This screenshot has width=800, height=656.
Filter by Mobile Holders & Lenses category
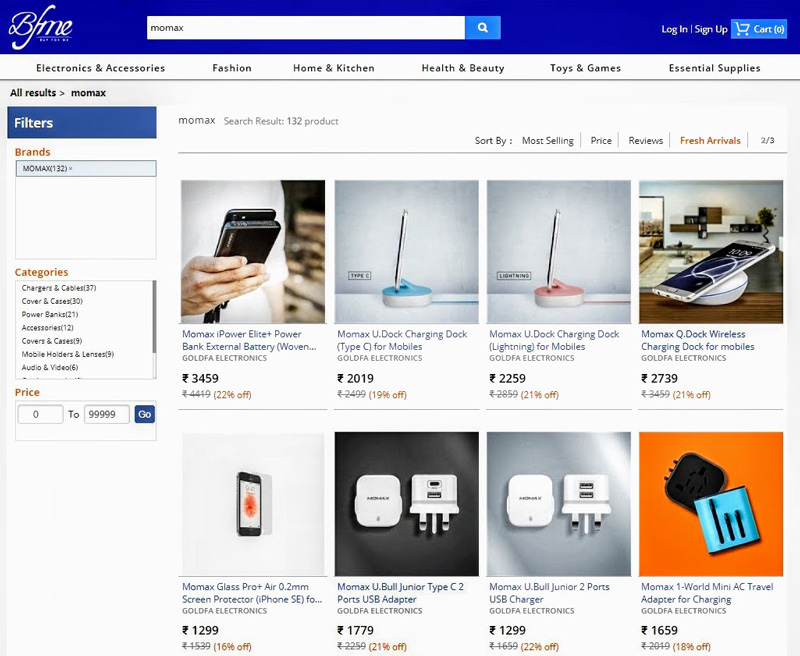pos(67,354)
